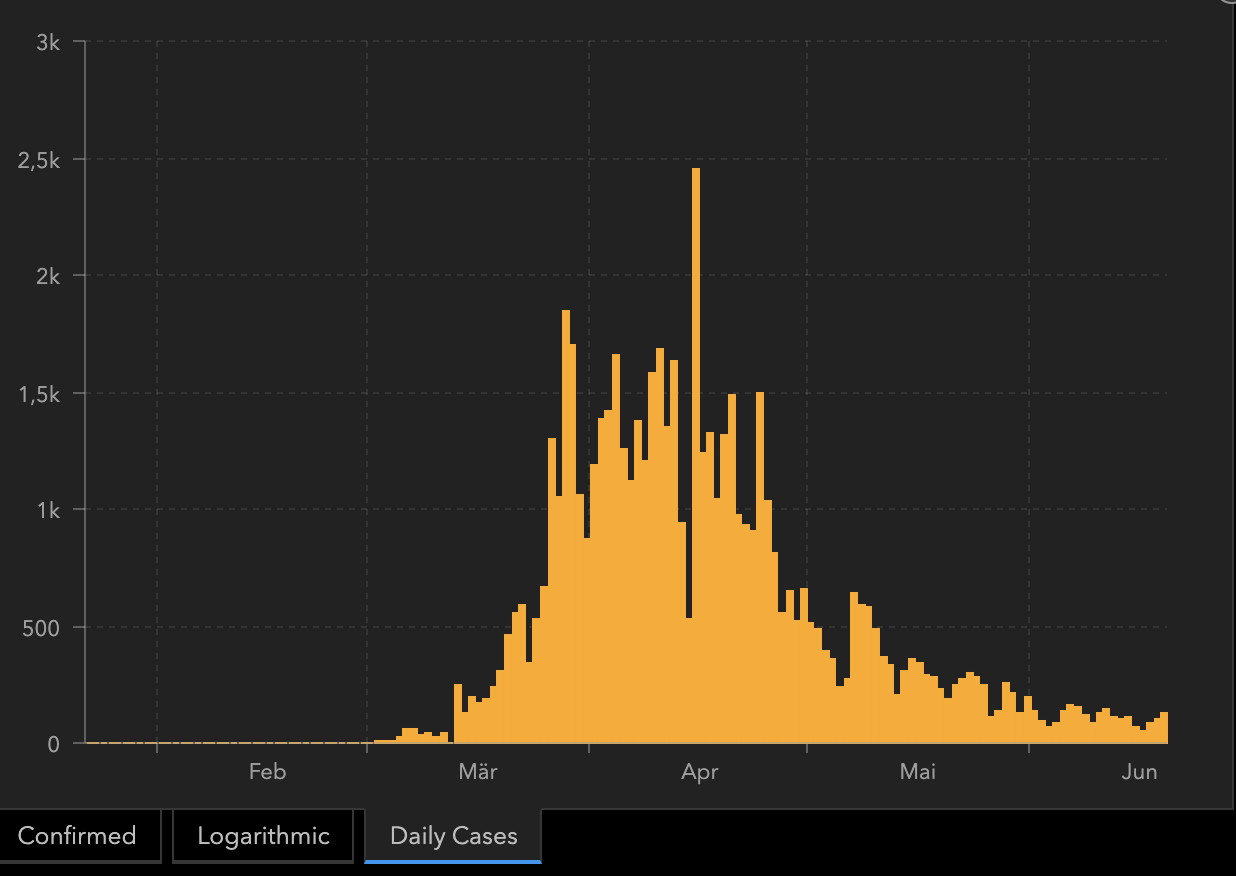Switch to the Logarithmic tab
Image resolution: width=1236 pixels, height=876 pixels.
click(263, 836)
